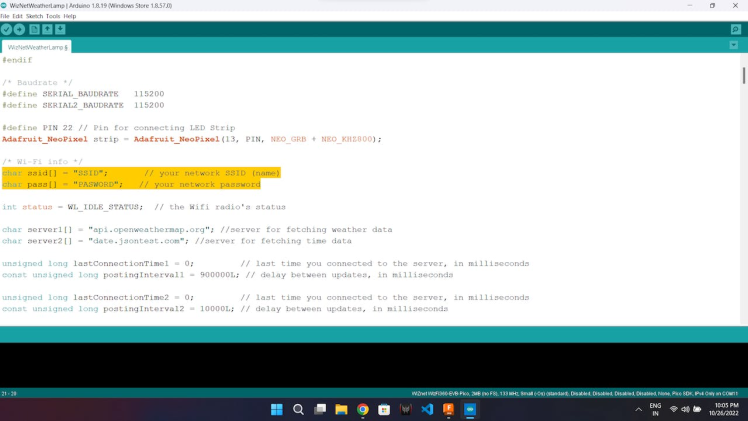Click the SERIAL_BAUDRATE define line
Image resolution: width=748 pixels, height=421 pixels.
(83, 94)
